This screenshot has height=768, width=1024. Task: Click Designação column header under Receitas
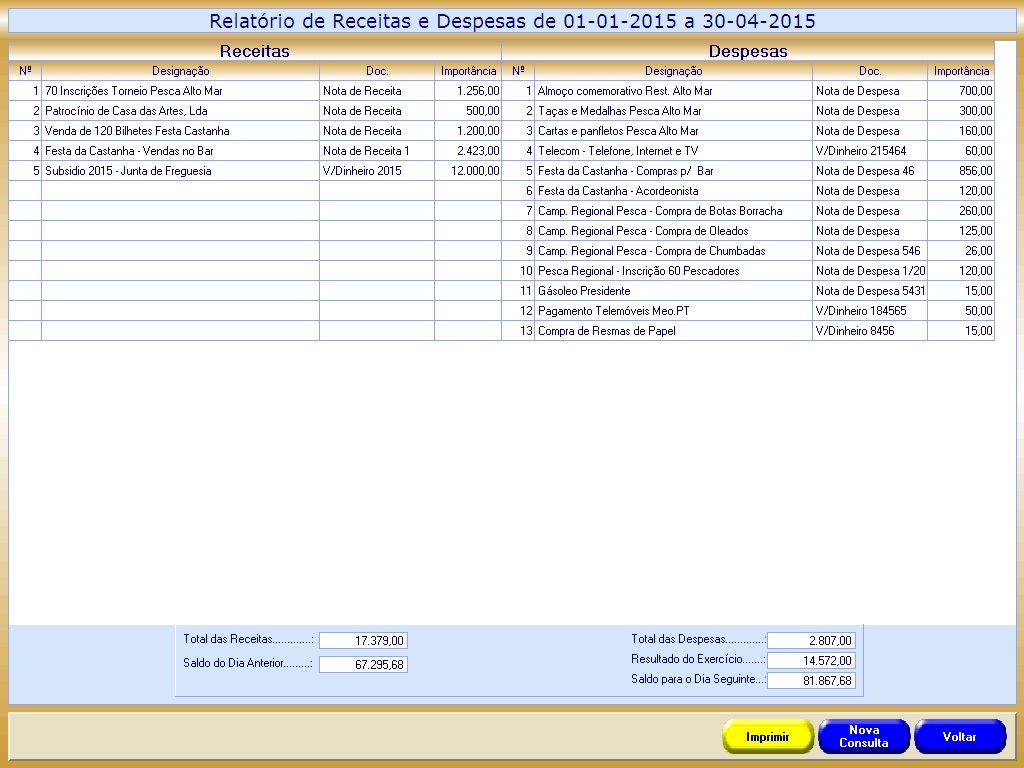(x=180, y=71)
